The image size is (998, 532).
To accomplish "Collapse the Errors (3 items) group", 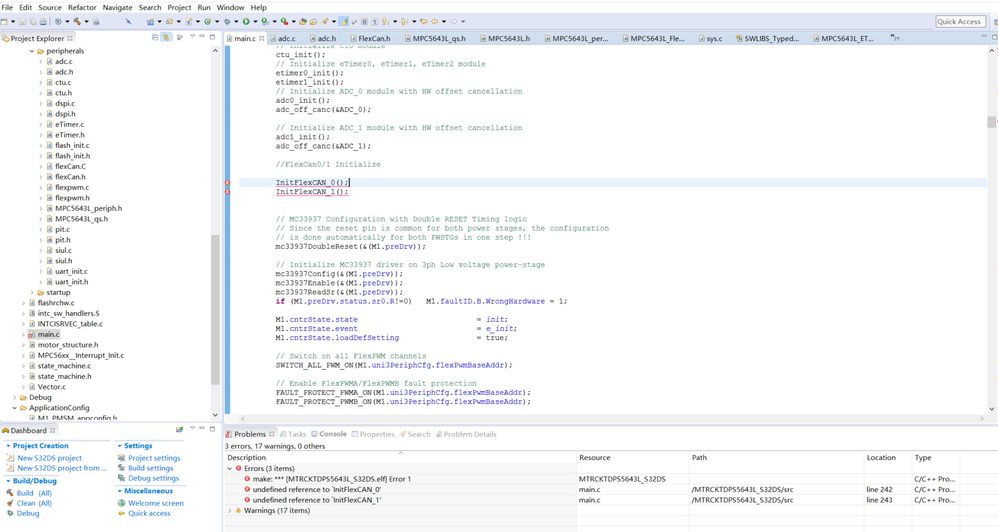I will pos(230,468).
